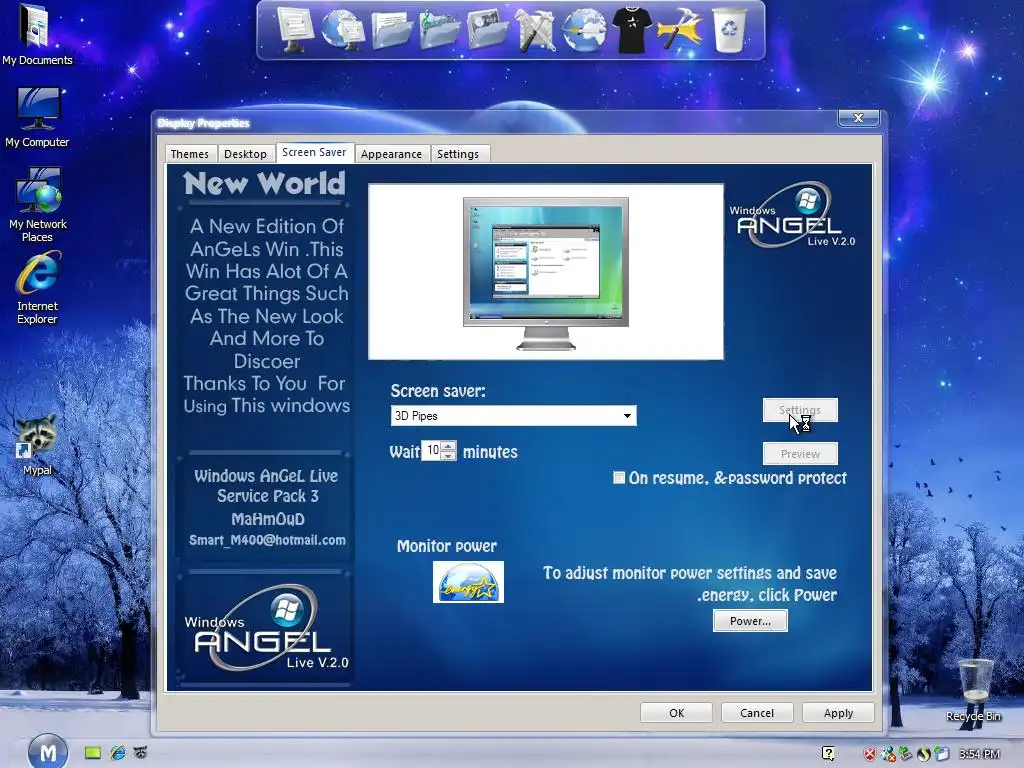Click the Apply button
1024x768 pixels.
[839, 713]
